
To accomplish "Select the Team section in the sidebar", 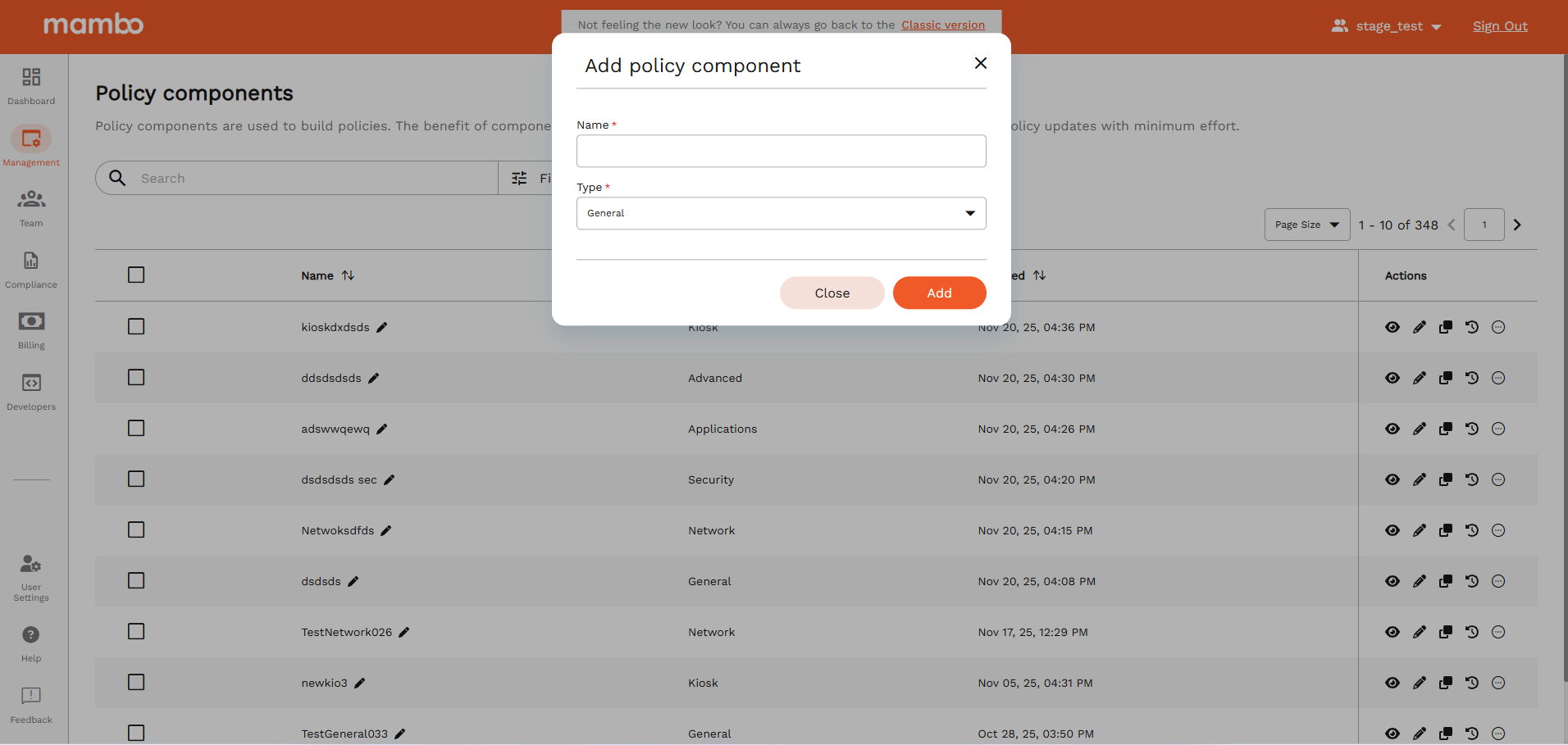I will pos(30,207).
